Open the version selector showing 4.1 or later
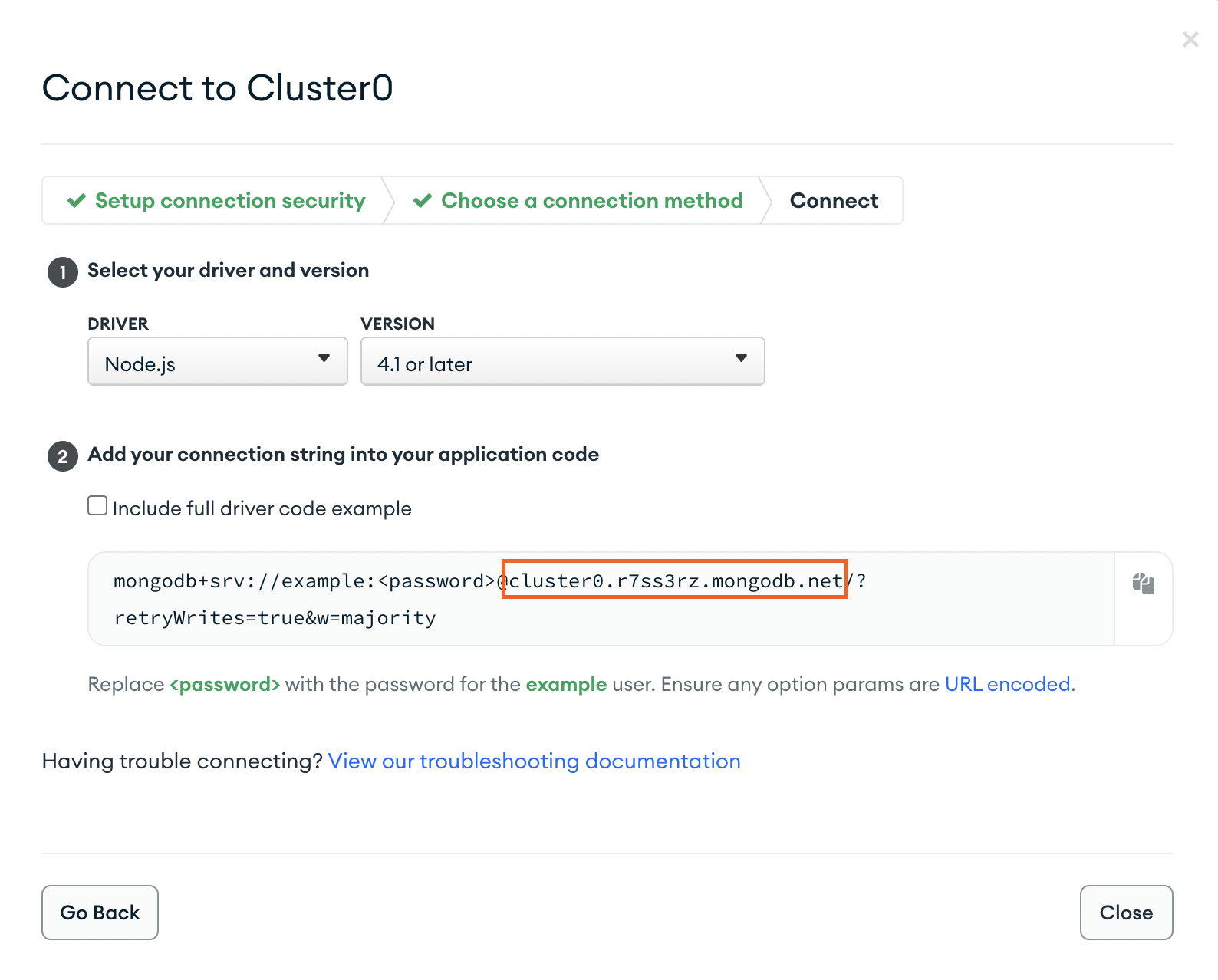Image resolution: width=1218 pixels, height=980 pixels. (562, 361)
